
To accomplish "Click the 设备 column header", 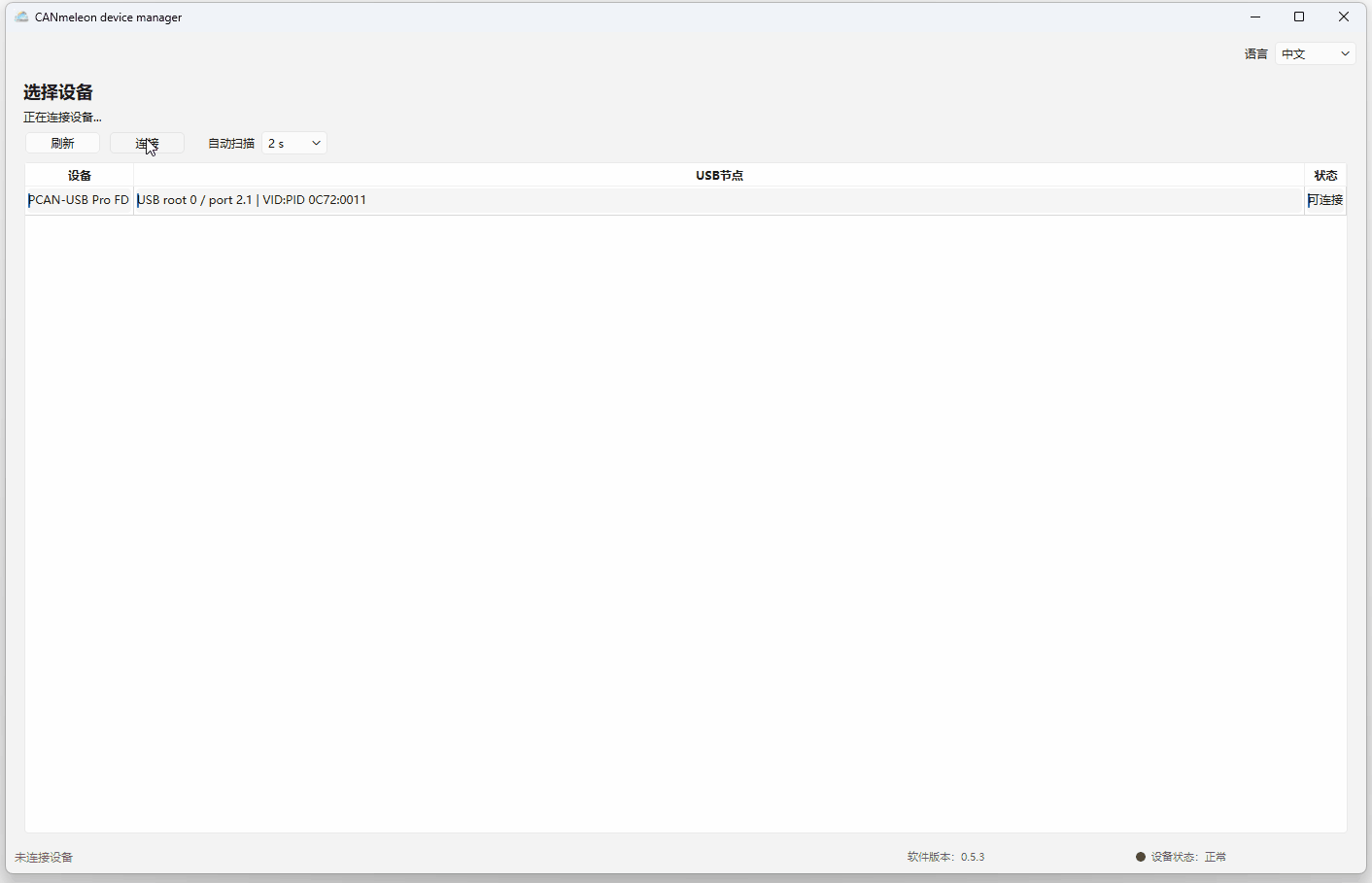I will [x=80, y=176].
